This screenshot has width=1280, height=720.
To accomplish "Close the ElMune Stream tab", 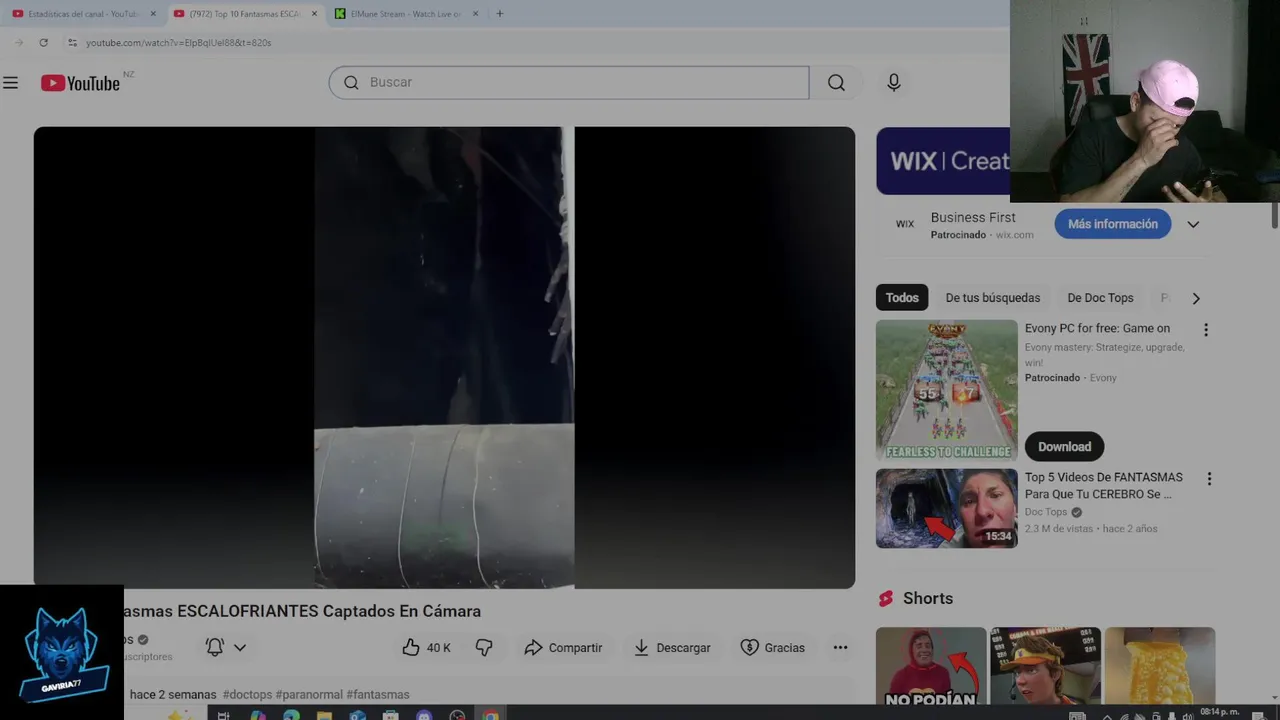I will 475,14.
